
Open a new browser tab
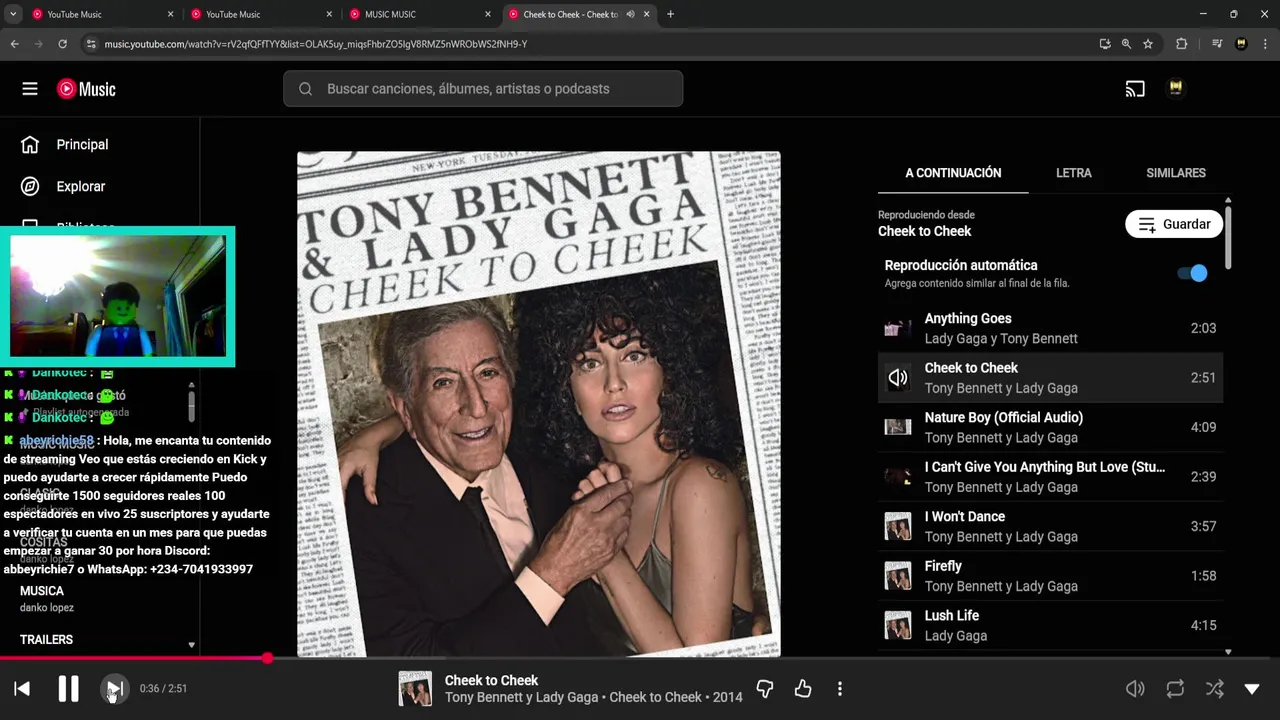coord(670,14)
